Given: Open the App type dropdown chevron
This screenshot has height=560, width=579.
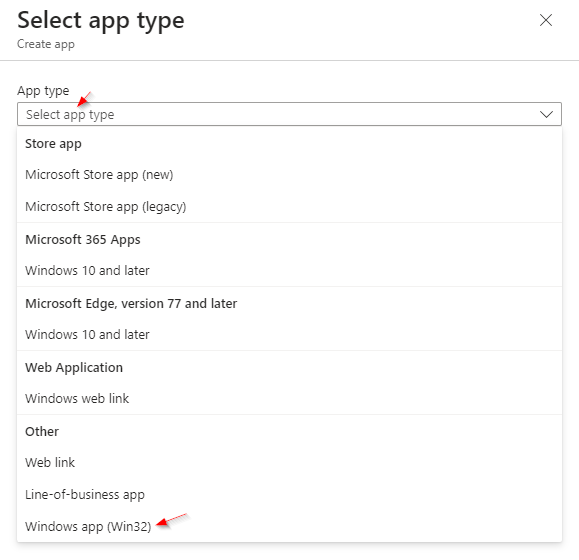Looking at the screenshot, I should click(x=546, y=114).
